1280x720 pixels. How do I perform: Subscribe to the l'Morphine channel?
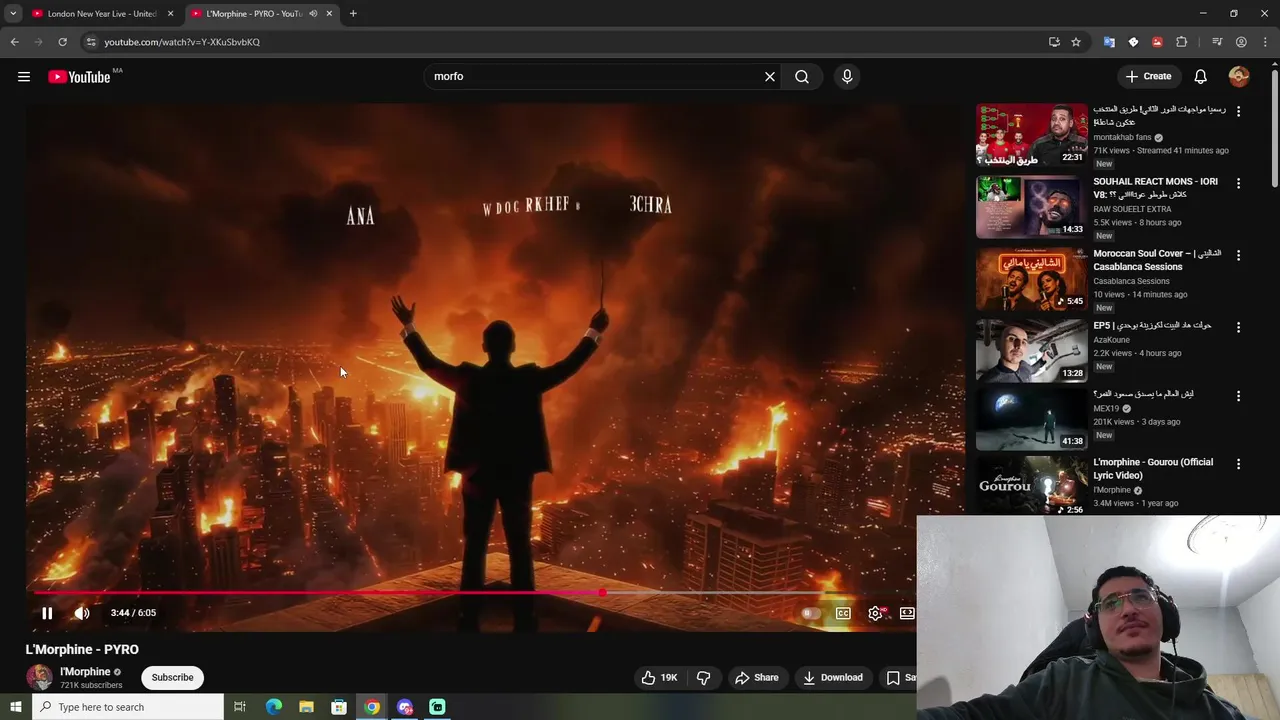coord(172,678)
